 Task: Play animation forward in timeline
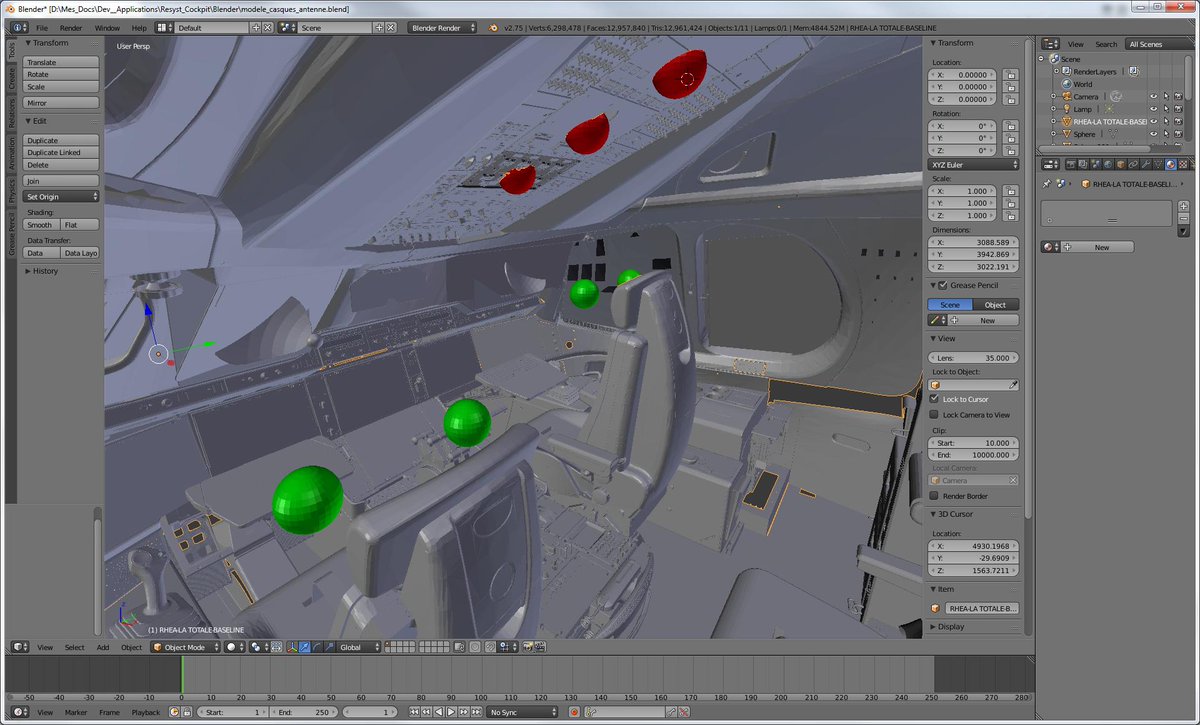click(451, 712)
